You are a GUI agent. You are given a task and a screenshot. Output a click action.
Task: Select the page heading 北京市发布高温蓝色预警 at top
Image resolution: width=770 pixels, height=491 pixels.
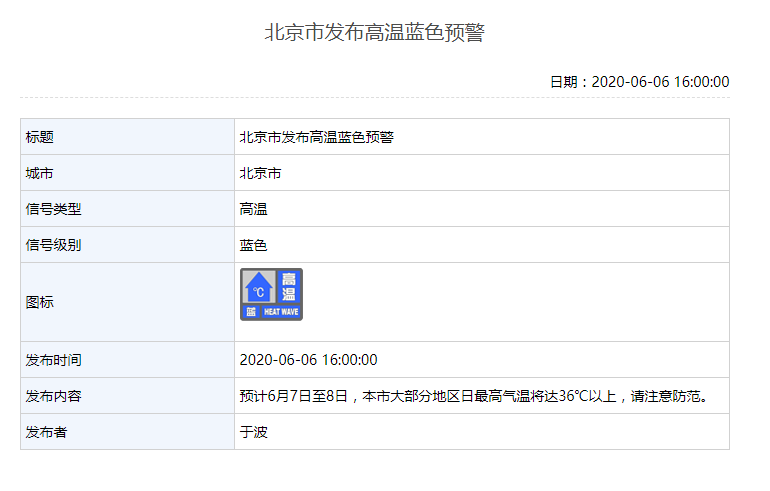374,33
